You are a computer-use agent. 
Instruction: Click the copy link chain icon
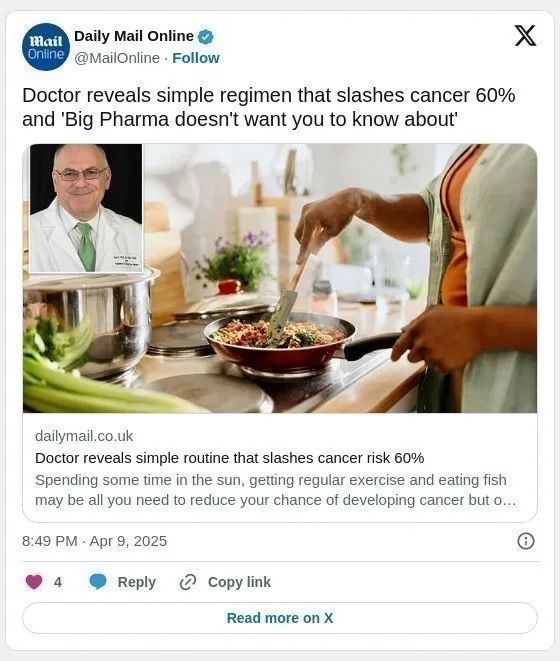[188, 582]
